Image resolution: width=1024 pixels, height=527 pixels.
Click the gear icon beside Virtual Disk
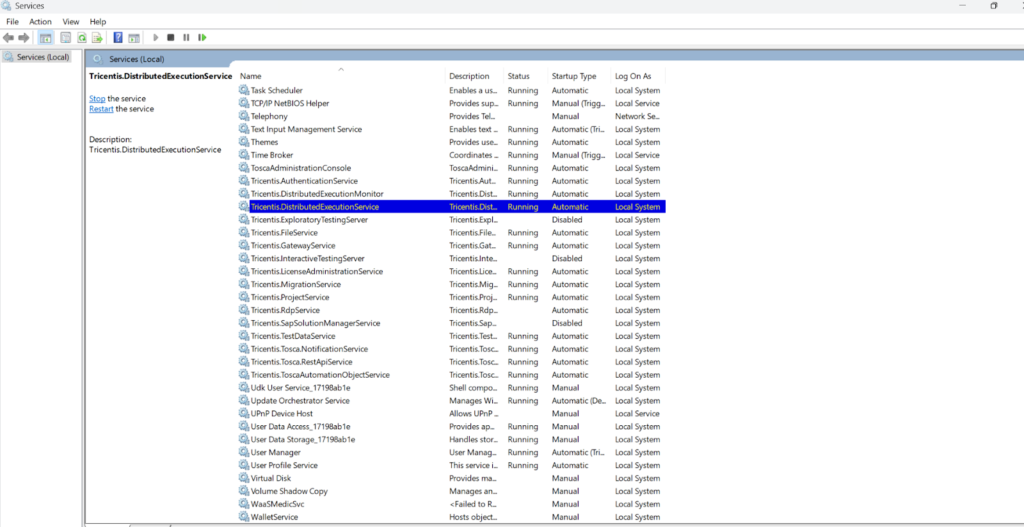(x=244, y=478)
